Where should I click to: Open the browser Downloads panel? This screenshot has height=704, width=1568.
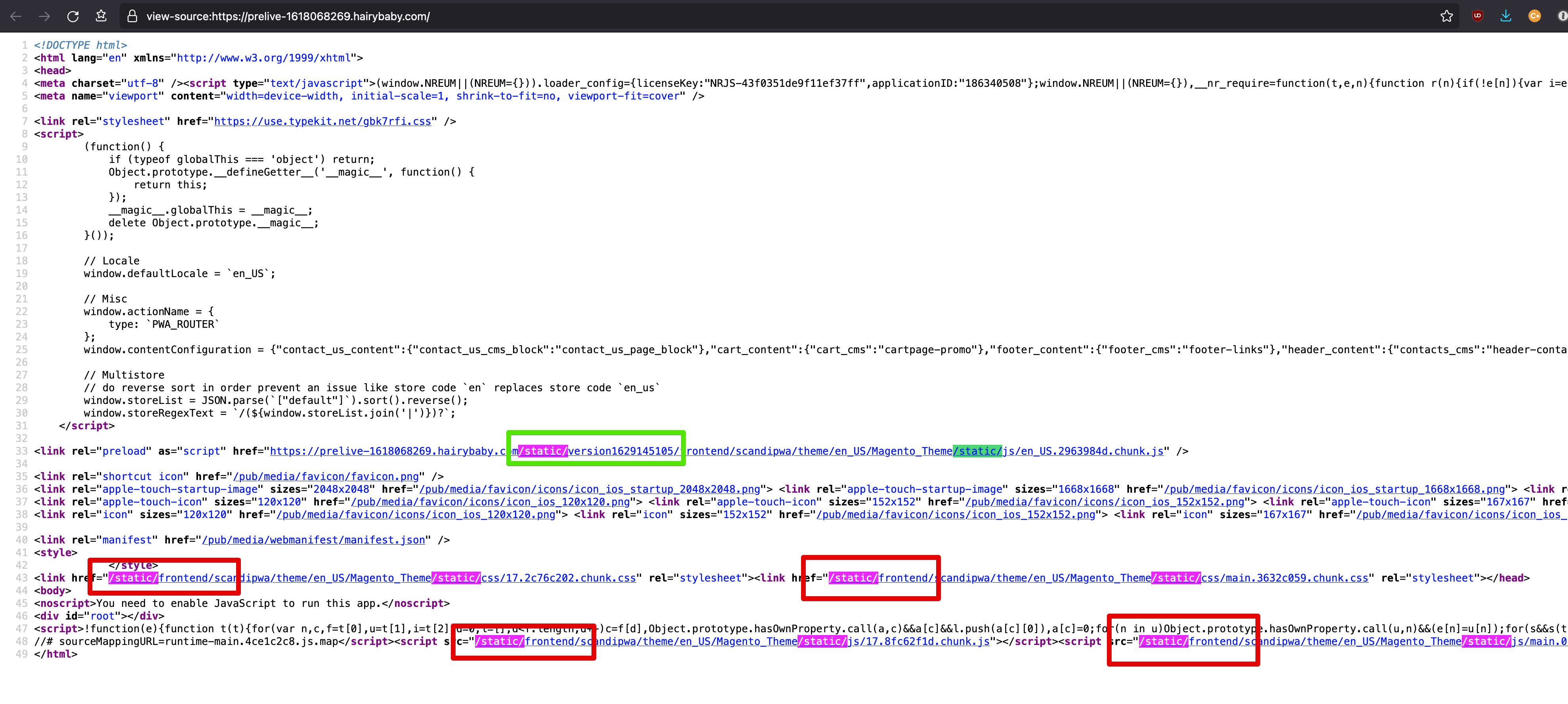point(1506,16)
